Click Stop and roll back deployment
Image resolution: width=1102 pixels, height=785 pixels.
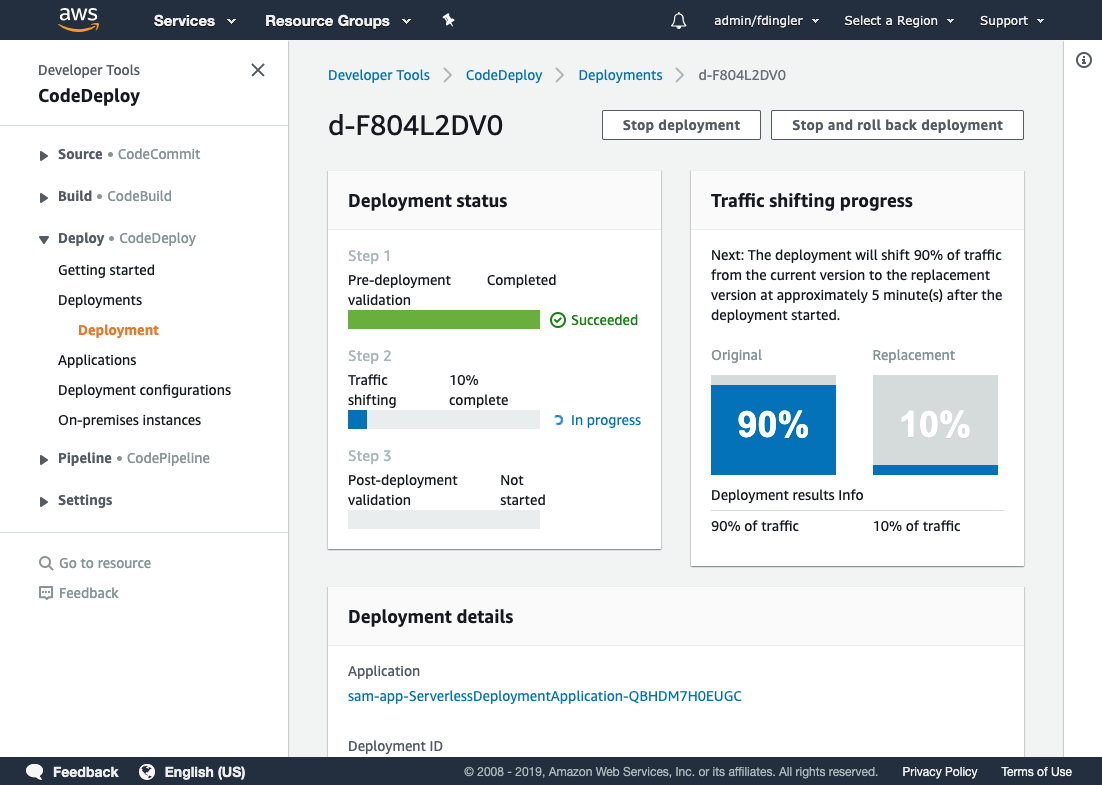tap(897, 125)
